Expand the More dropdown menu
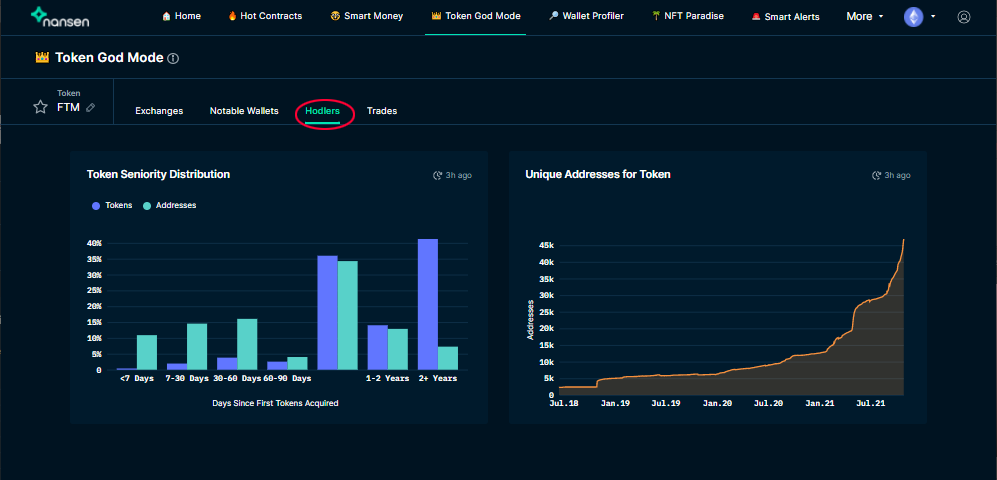997x480 pixels. pyautogui.click(x=865, y=17)
